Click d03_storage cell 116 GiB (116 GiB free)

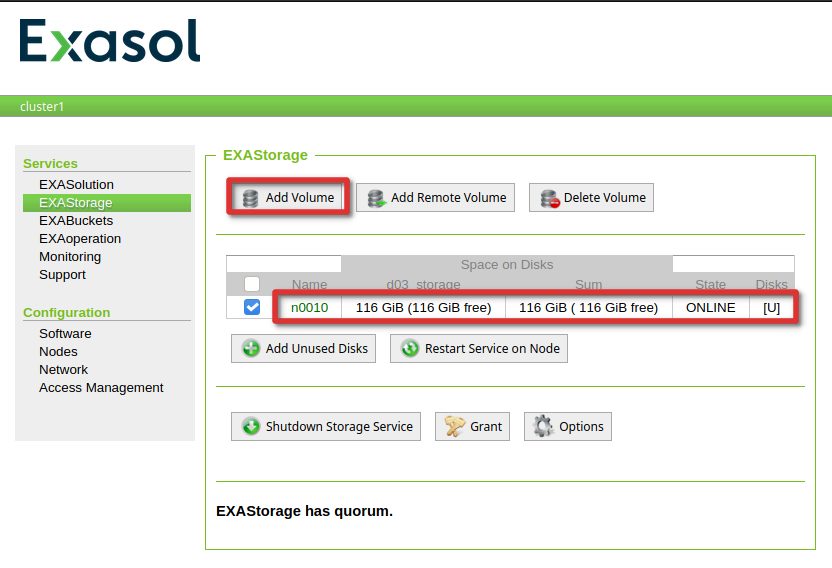(423, 307)
